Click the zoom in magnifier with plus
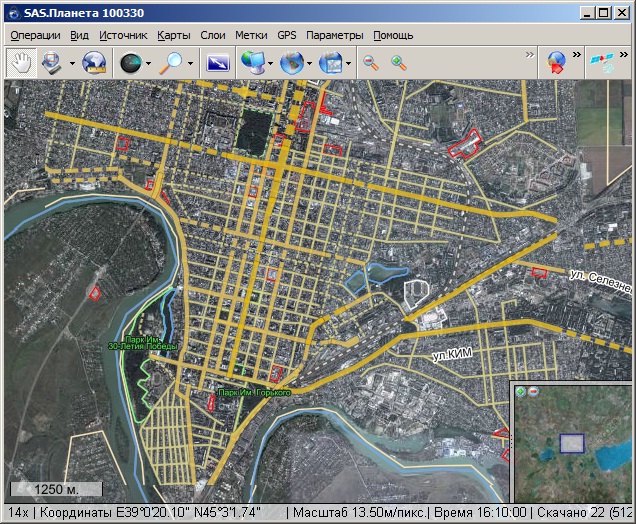Screen dimensions: 636x524 pyautogui.click(x=399, y=62)
